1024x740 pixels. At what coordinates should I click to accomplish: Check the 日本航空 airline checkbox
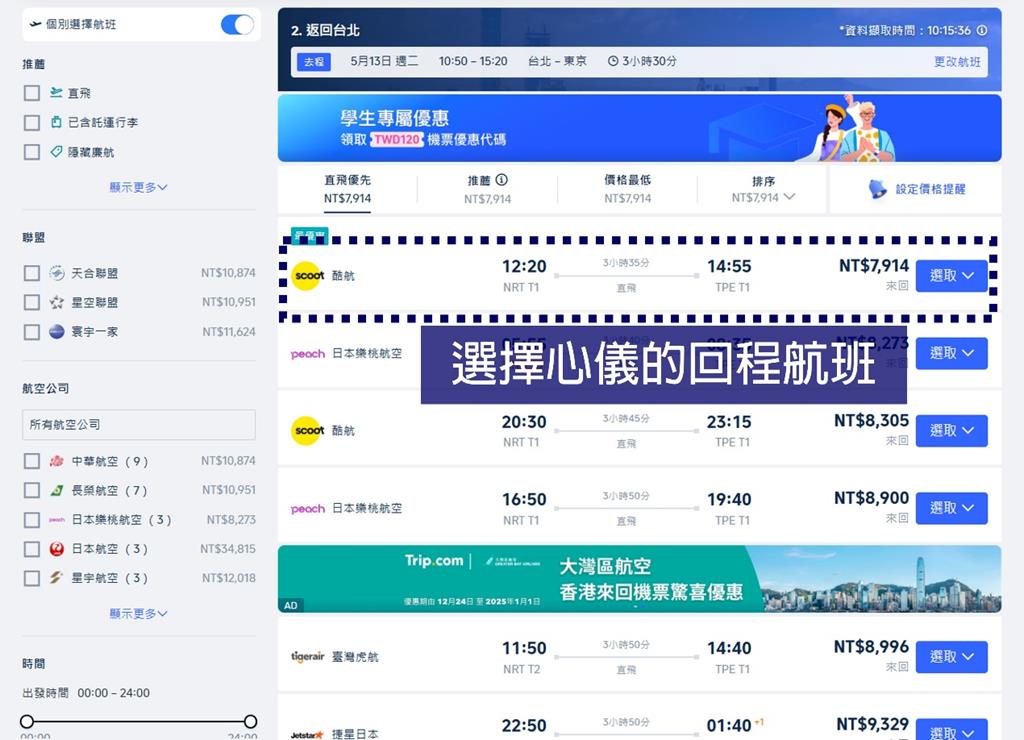click(x=31, y=549)
